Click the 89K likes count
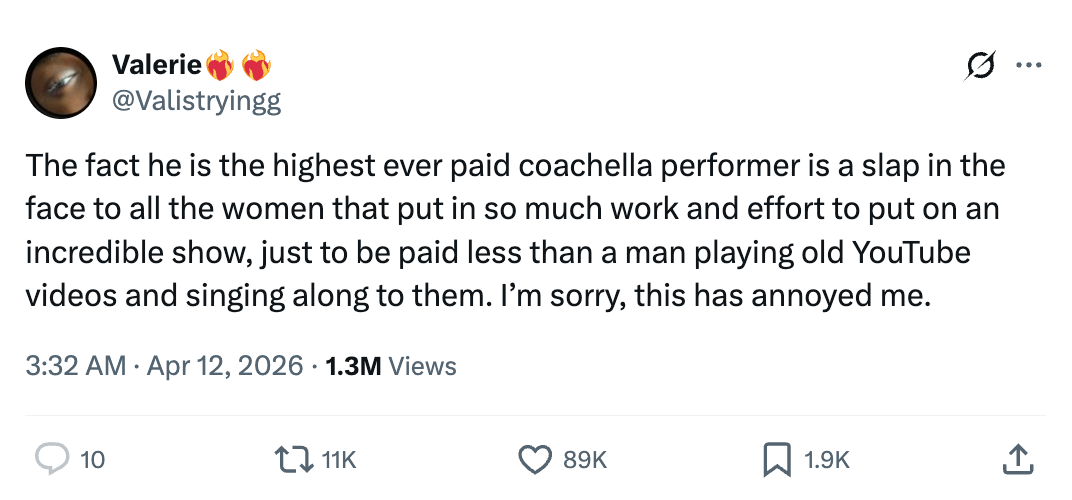 click(586, 460)
